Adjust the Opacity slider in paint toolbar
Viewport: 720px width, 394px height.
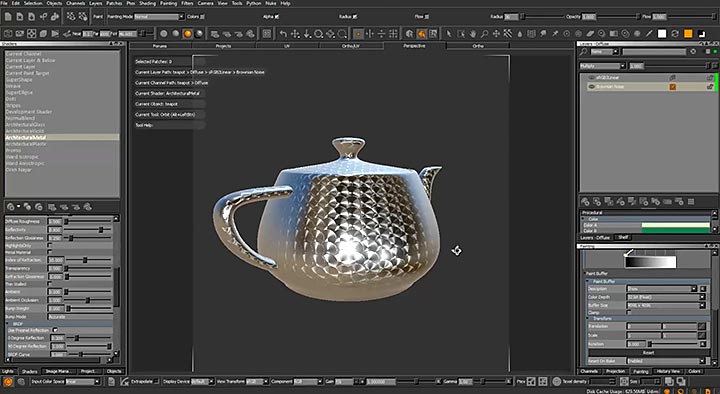click(618, 17)
